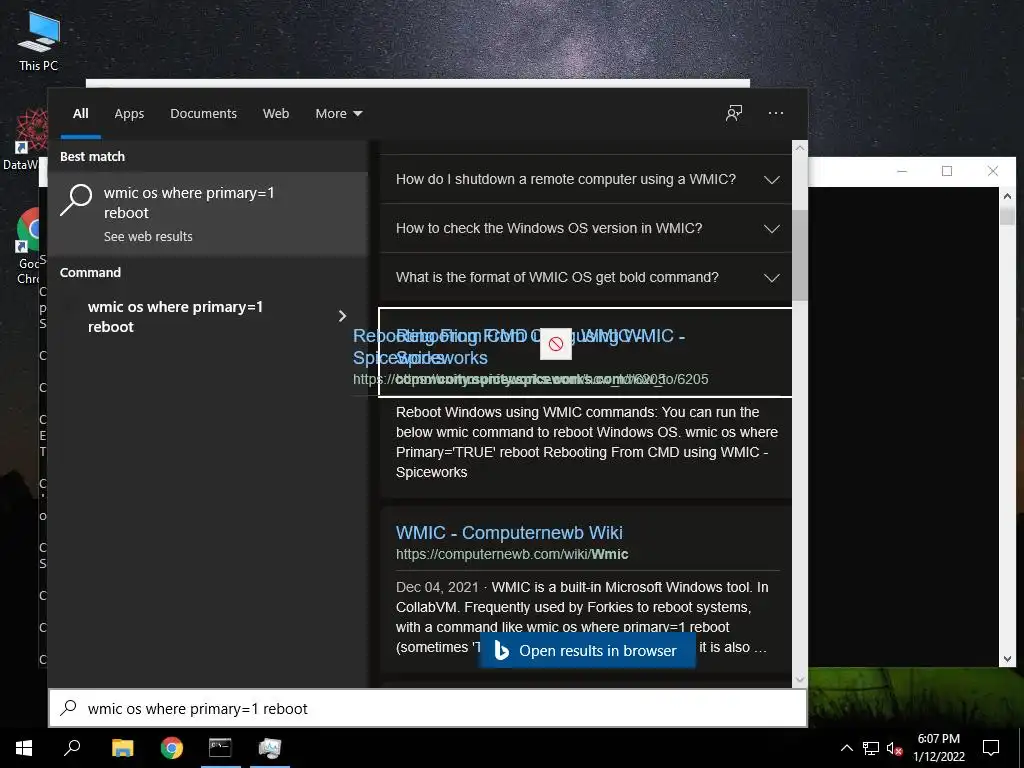
Task: Open the Task Manager taskbar icon
Action: pos(269,748)
